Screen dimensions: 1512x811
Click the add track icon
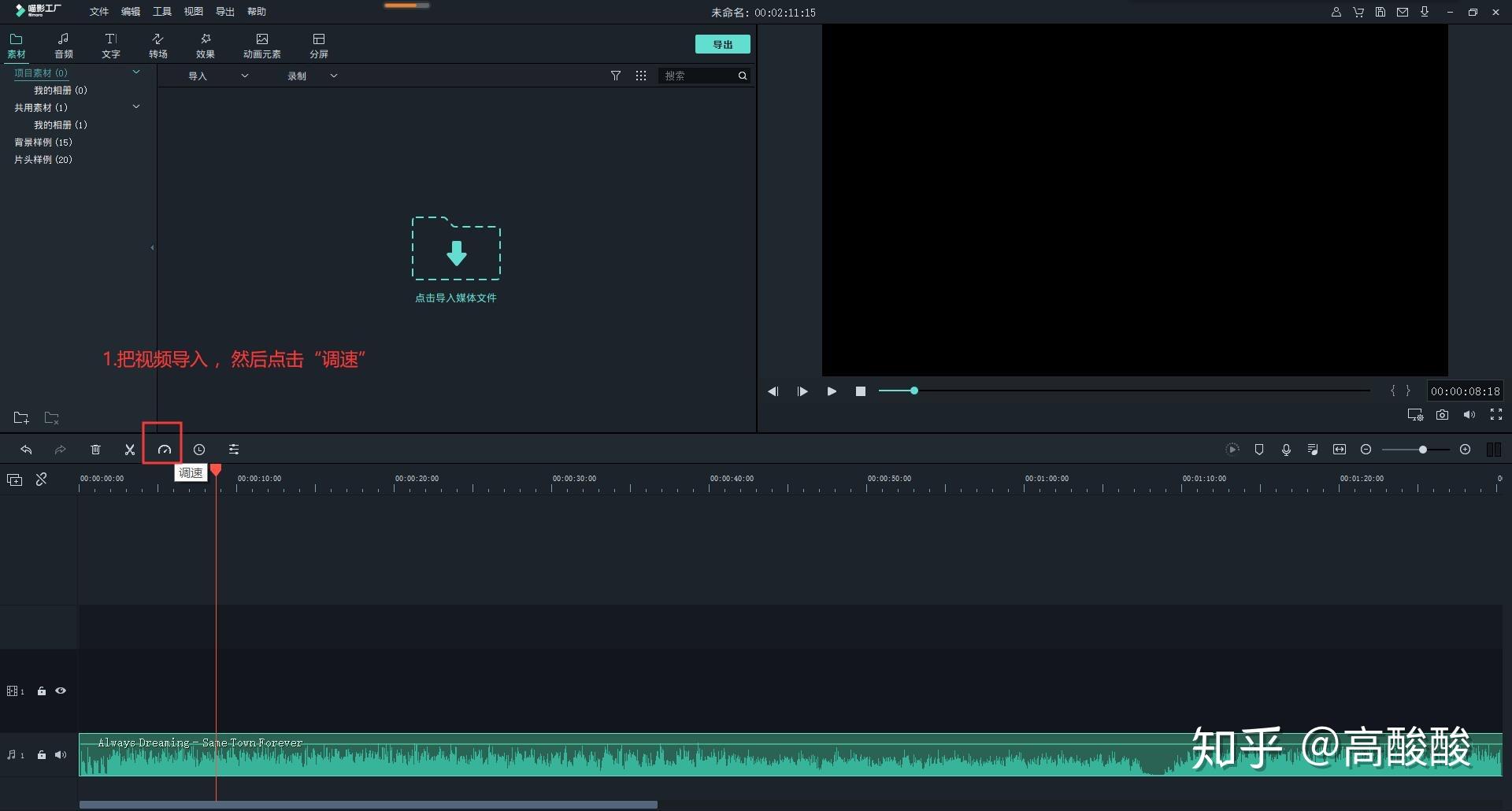15,480
